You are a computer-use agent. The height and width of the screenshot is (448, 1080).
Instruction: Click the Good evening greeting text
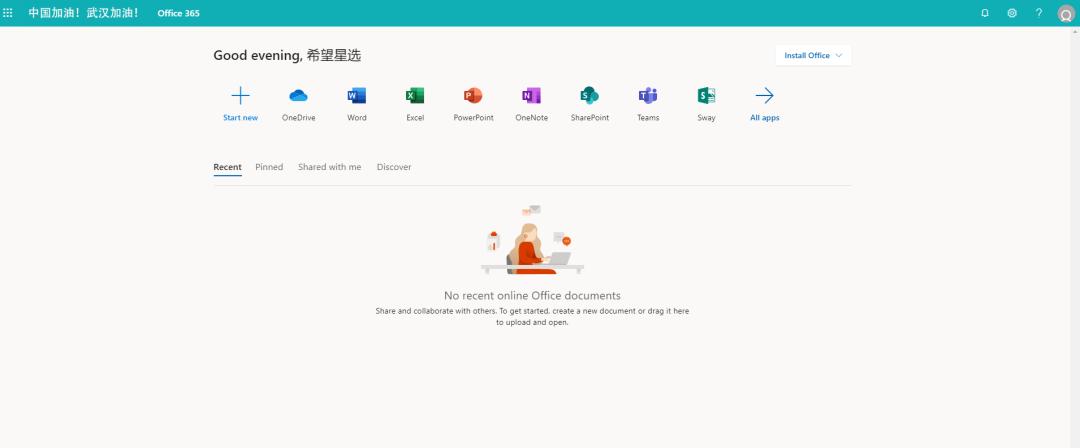click(287, 56)
